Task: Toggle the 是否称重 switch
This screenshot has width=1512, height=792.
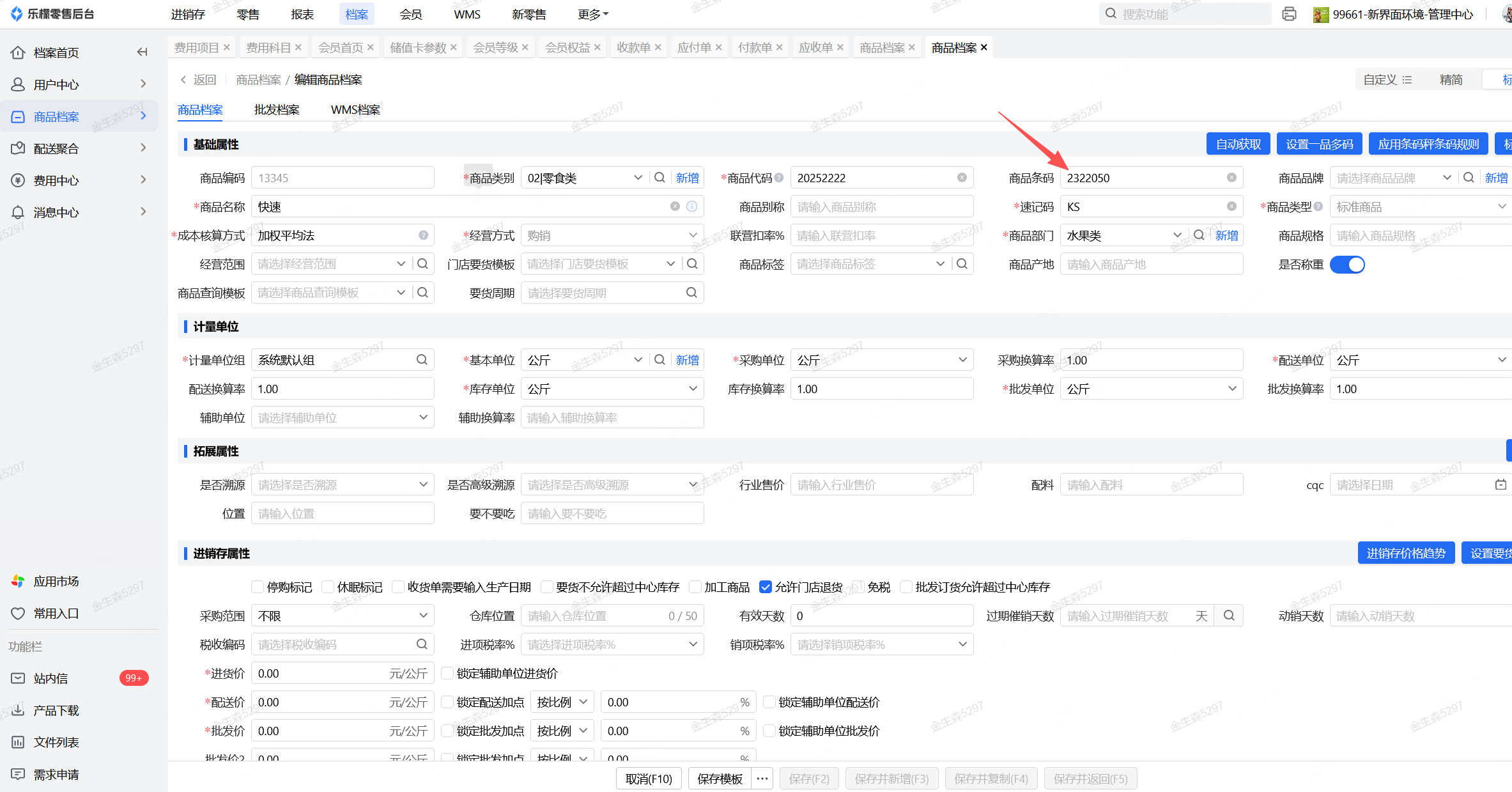Action: pyautogui.click(x=1346, y=265)
